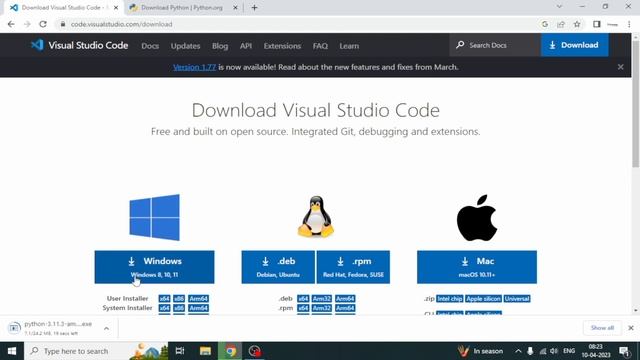Close the Download Python tab
This screenshot has width=640, height=360.
pyautogui.click(x=235, y=7)
